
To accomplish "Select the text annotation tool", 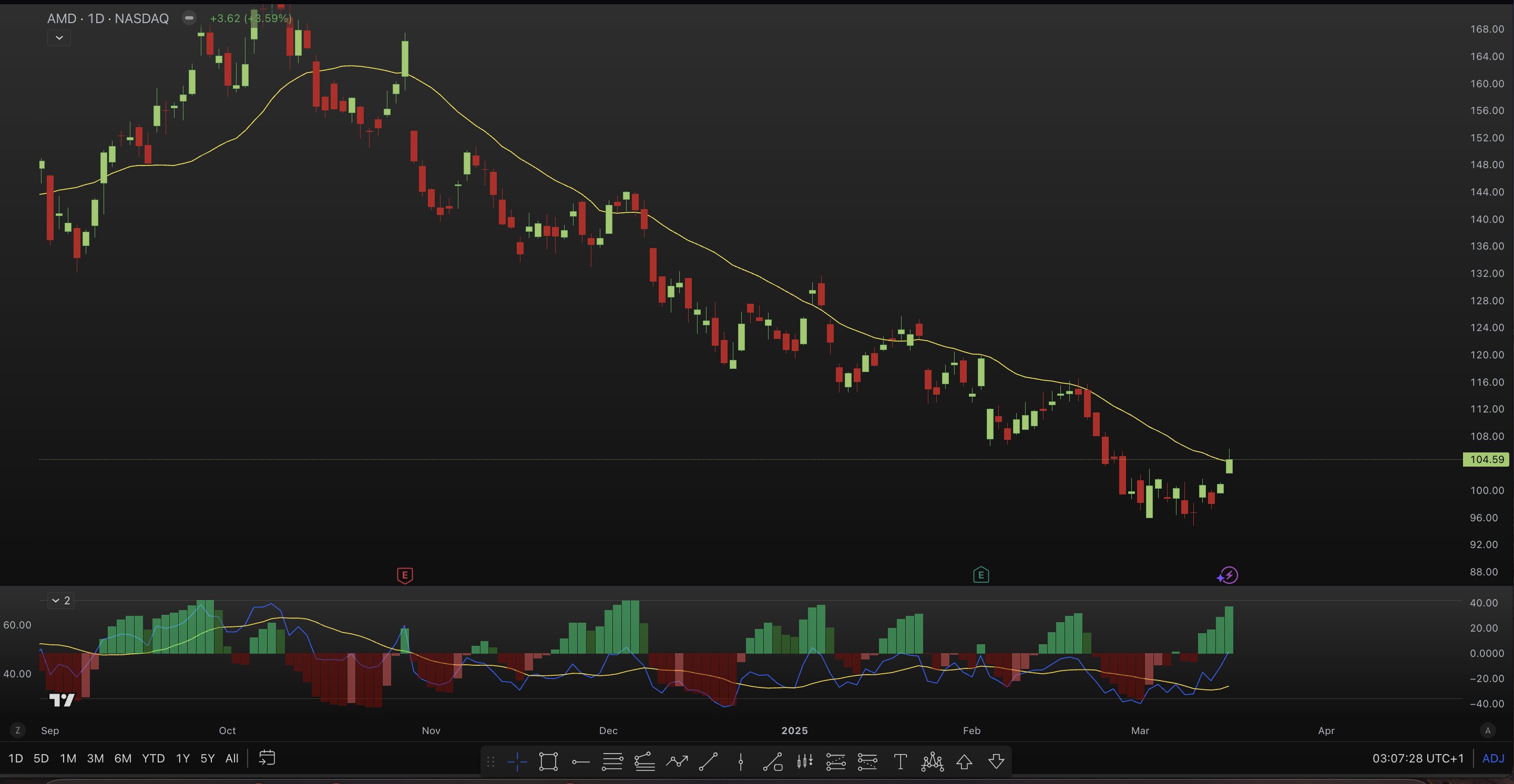I will coord(900,762).
